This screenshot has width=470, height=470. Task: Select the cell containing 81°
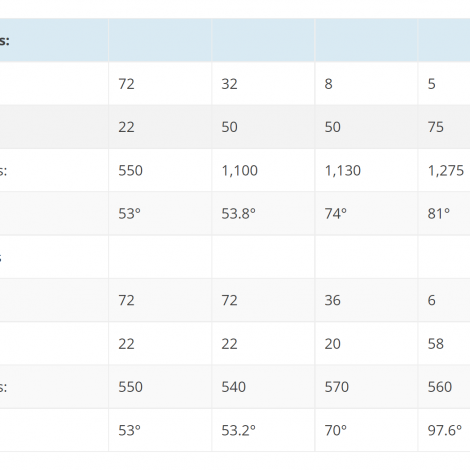[x=444, y=213]
